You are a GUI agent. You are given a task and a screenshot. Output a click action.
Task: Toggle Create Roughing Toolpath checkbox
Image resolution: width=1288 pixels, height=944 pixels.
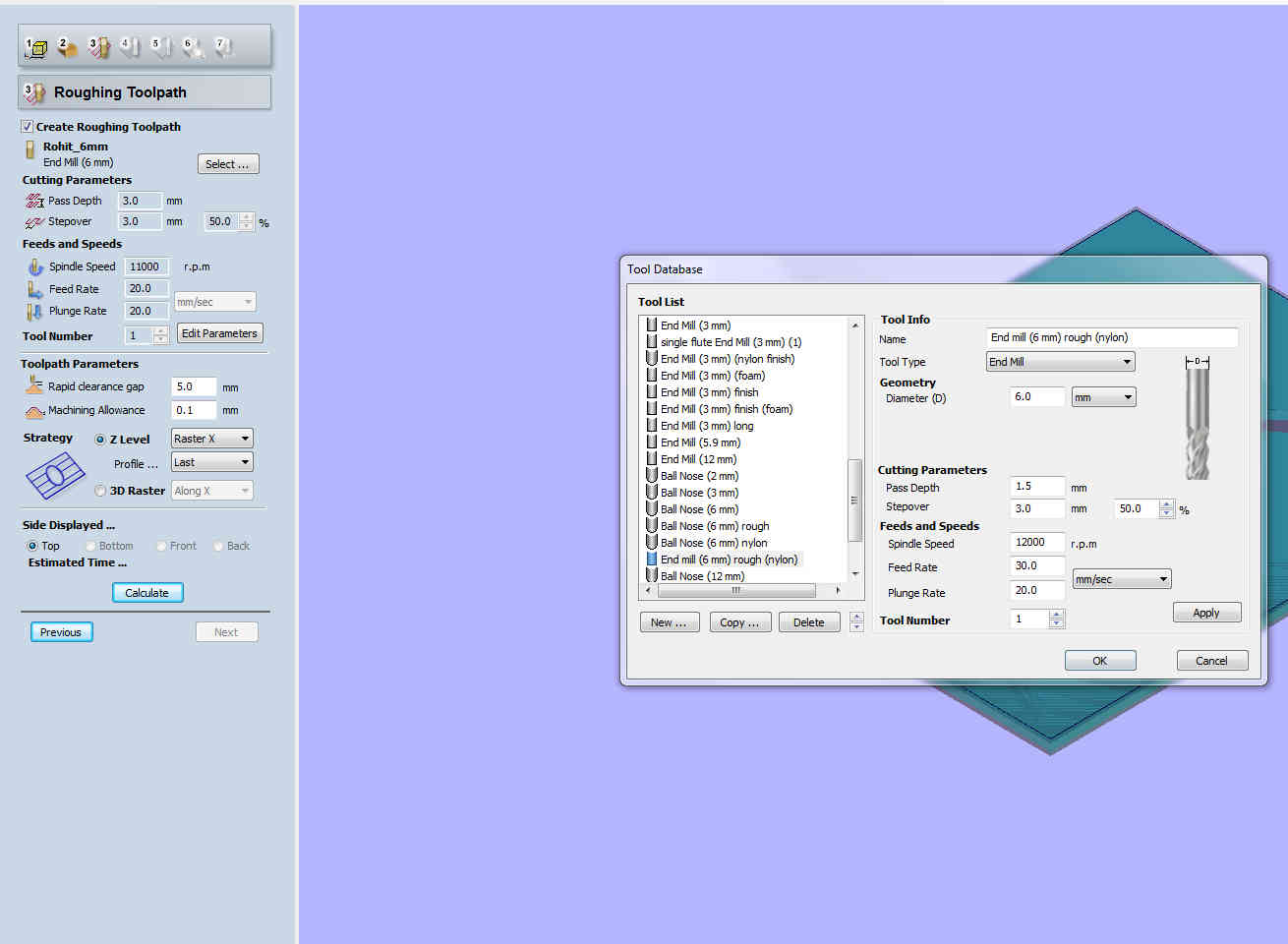pyautogui.click(x=28, y=127)
